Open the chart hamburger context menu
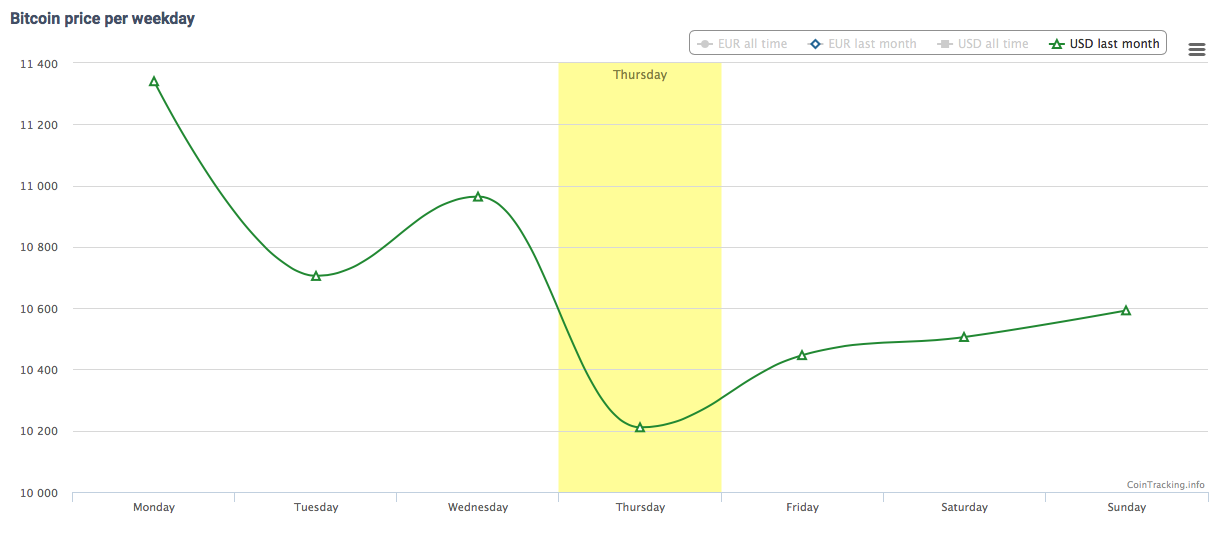Screen dimensions: 1227x533 [x=1196, y=50]
